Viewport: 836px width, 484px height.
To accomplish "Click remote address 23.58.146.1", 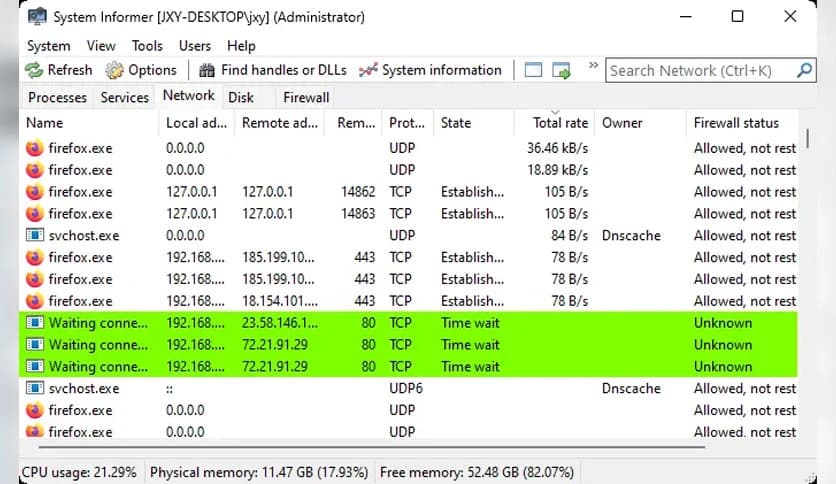I will pyautogui.click(x=280, y=323).
